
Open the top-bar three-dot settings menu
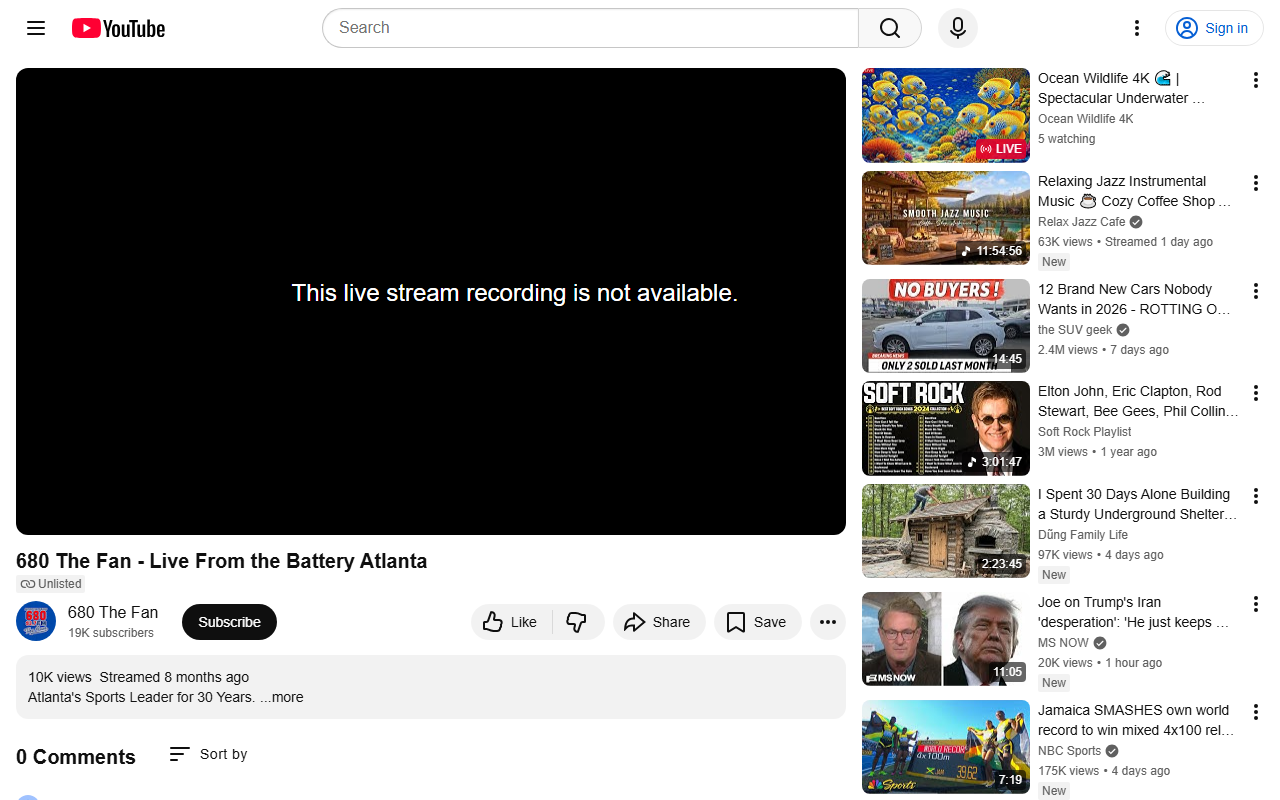[1136, 28]
